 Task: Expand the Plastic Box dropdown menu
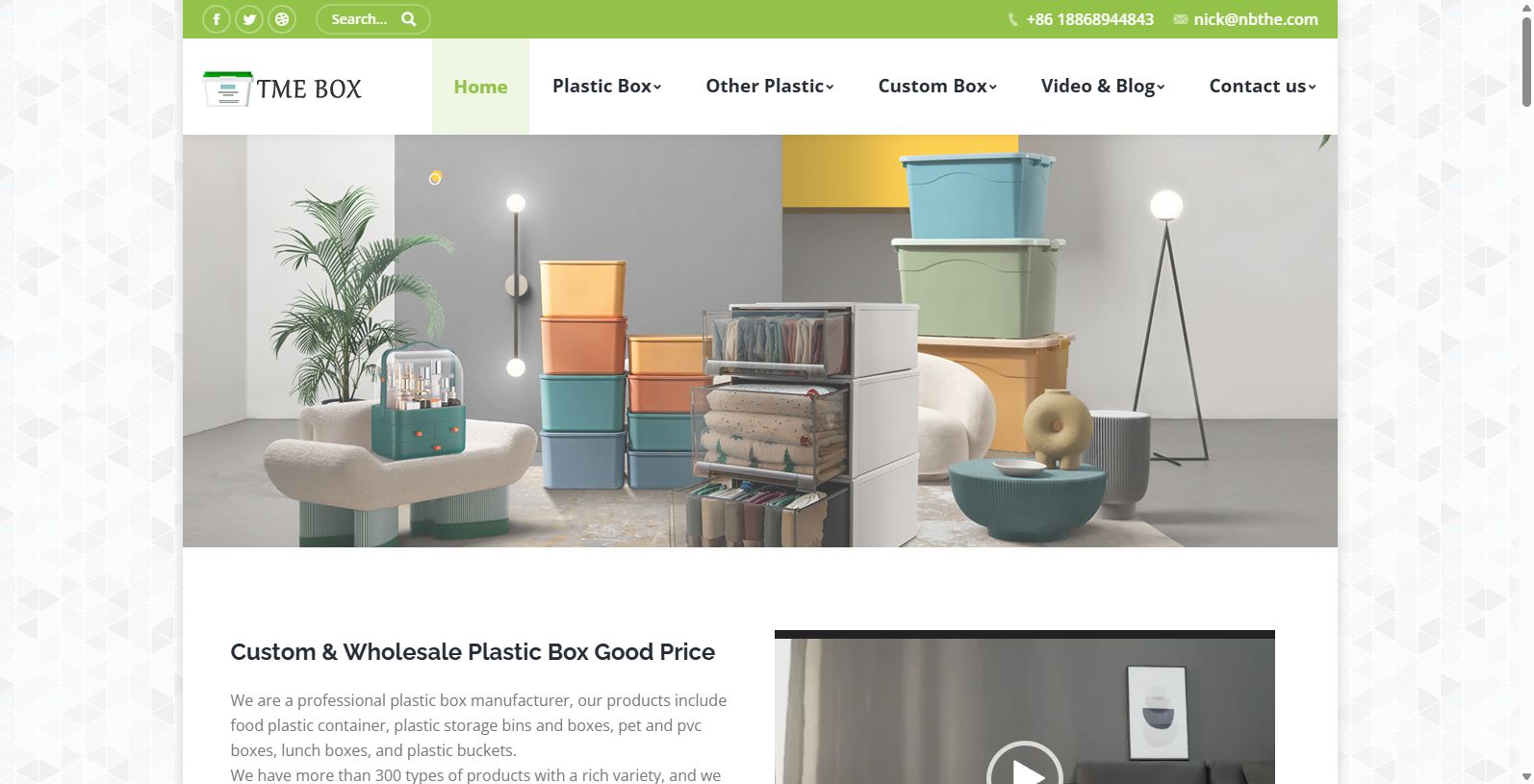[607, 87]
